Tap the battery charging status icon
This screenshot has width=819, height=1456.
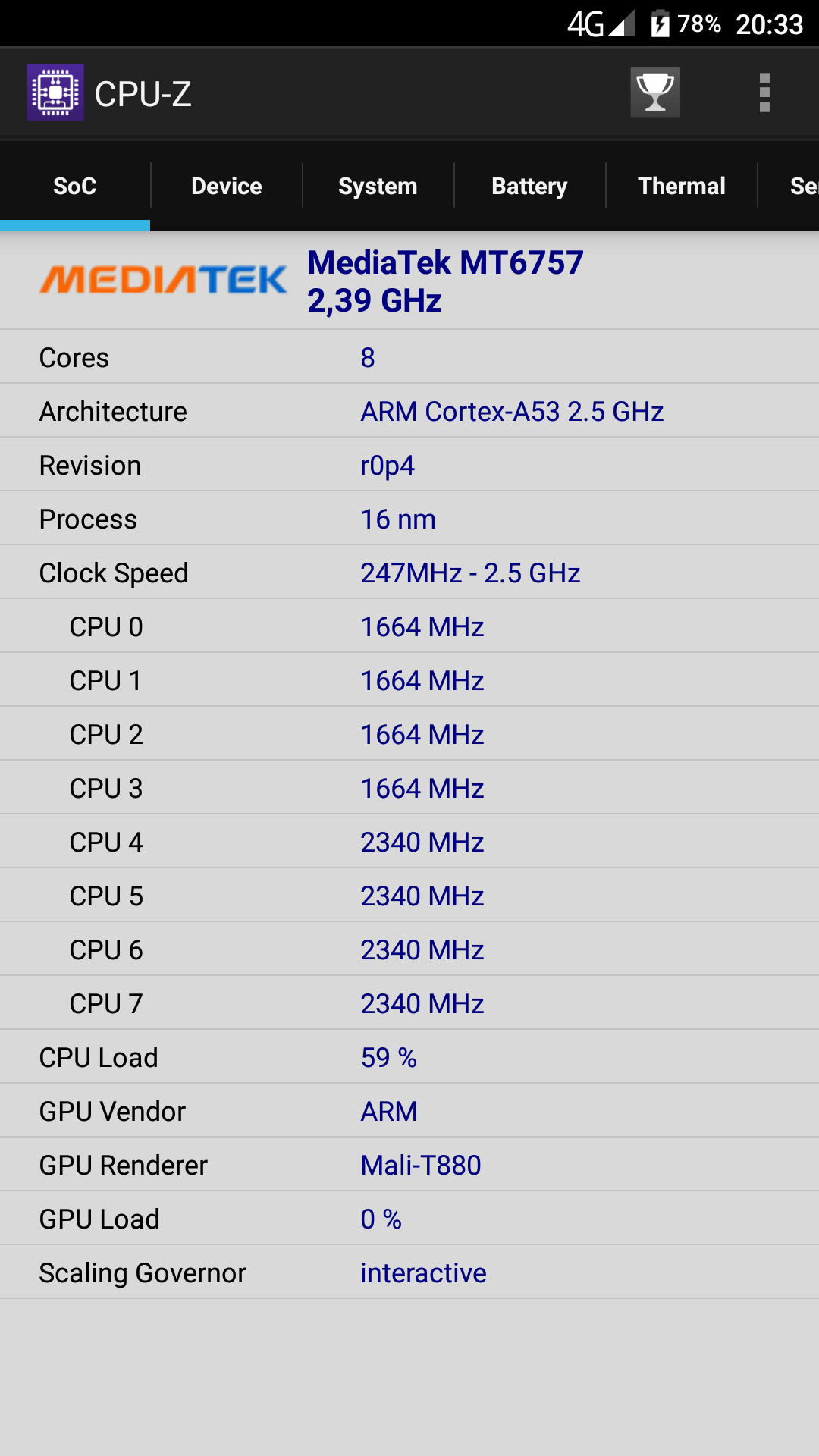coord(660,24)
